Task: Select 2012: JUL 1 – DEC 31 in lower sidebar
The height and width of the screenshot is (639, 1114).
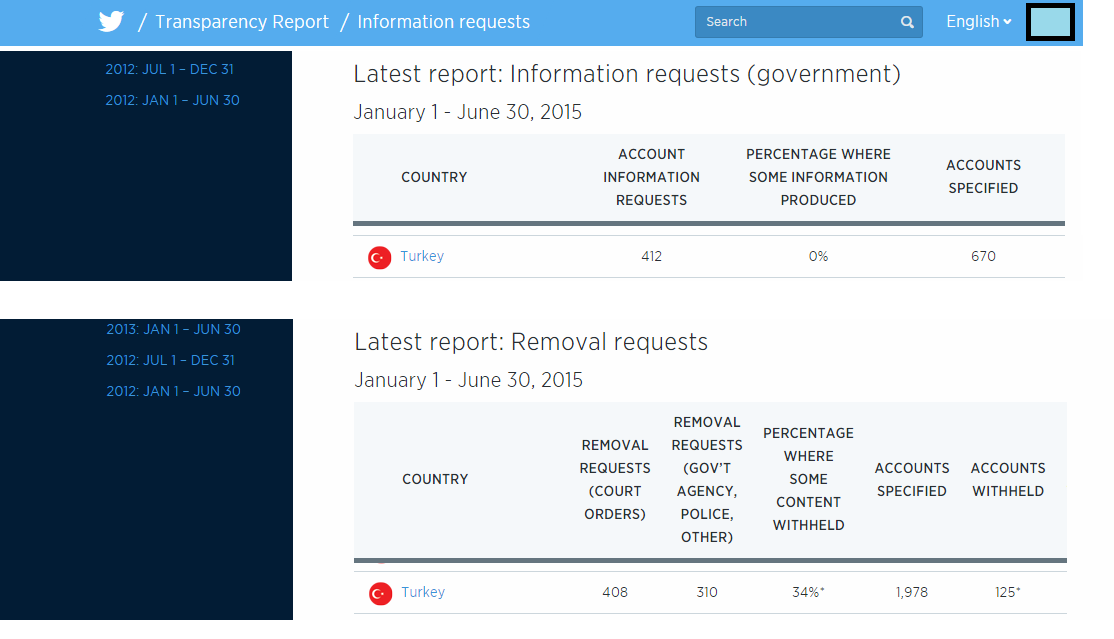Action: pos(171,360)
